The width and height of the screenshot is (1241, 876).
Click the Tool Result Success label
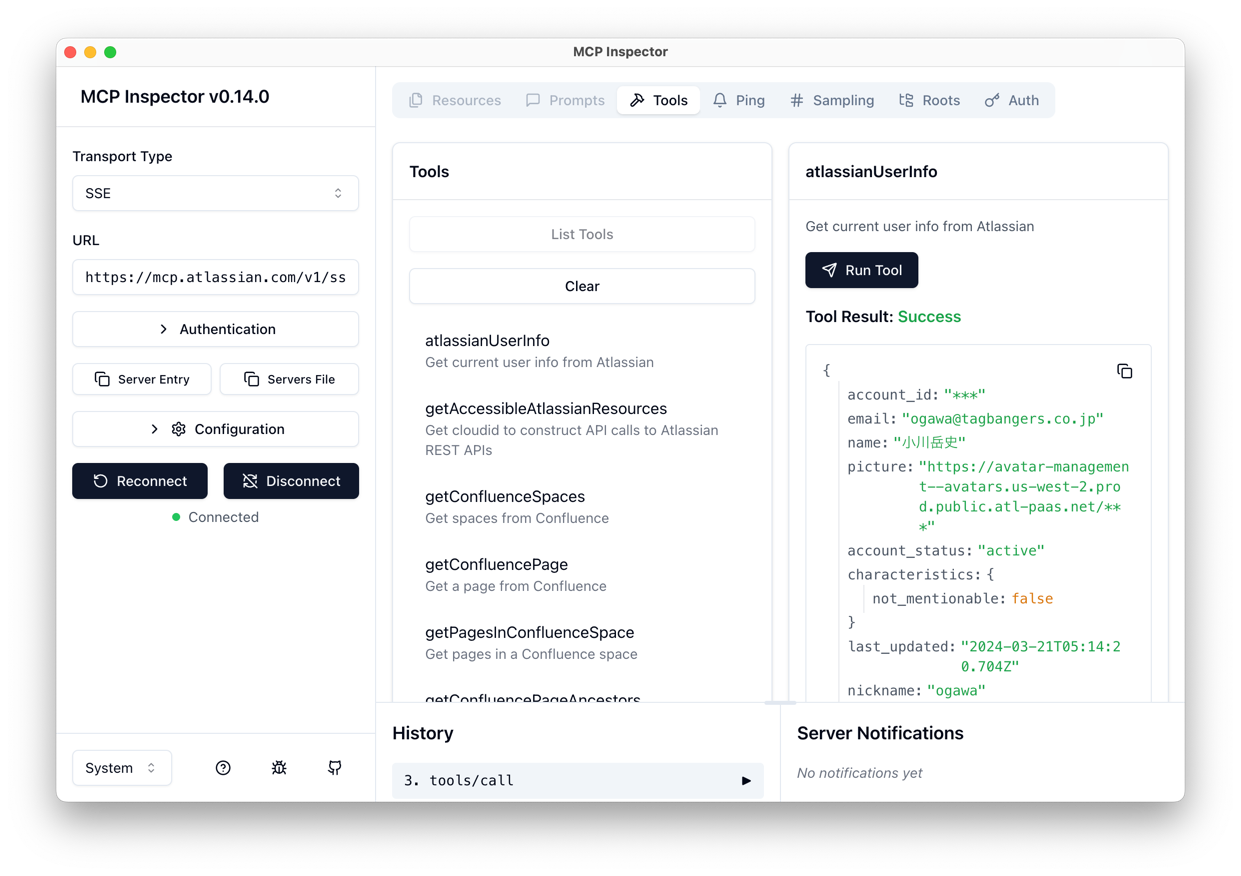(929, 317)
